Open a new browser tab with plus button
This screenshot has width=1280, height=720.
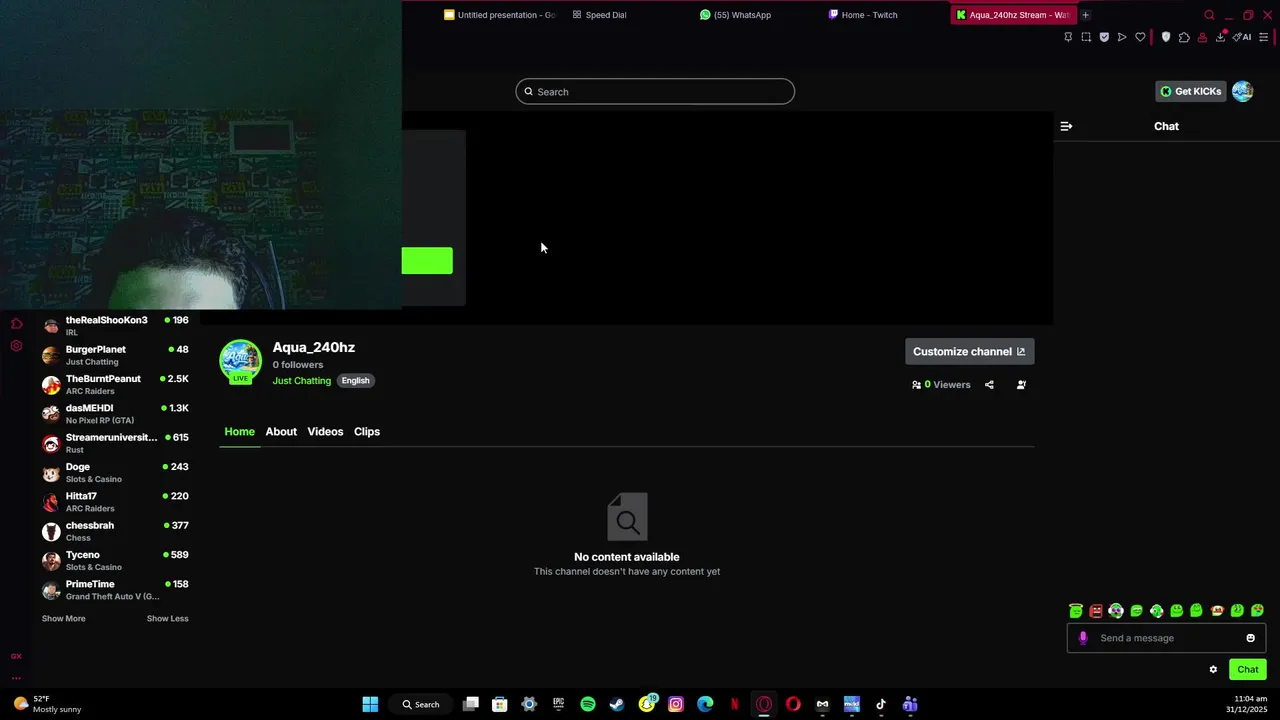(x=1085, y=15)
